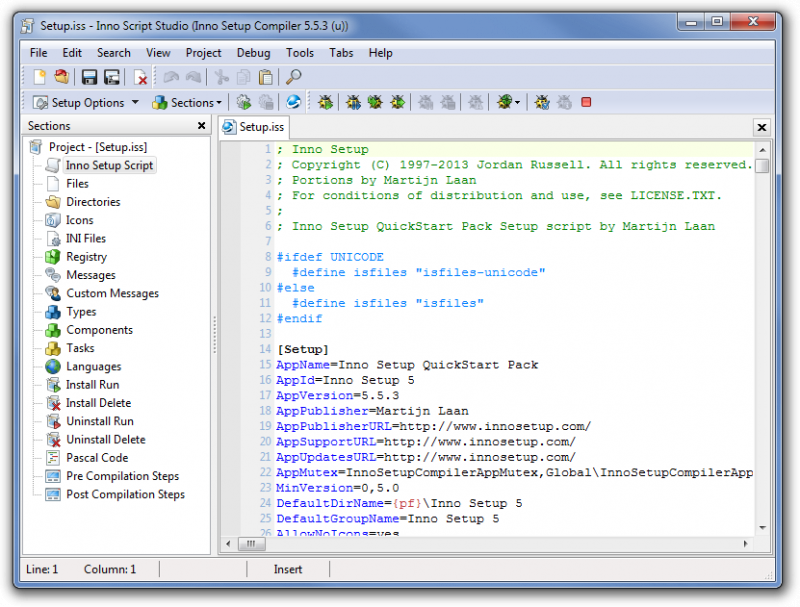Click the Compile script gear icon
This screenshot has height=607, width=800.
[243, 102]
